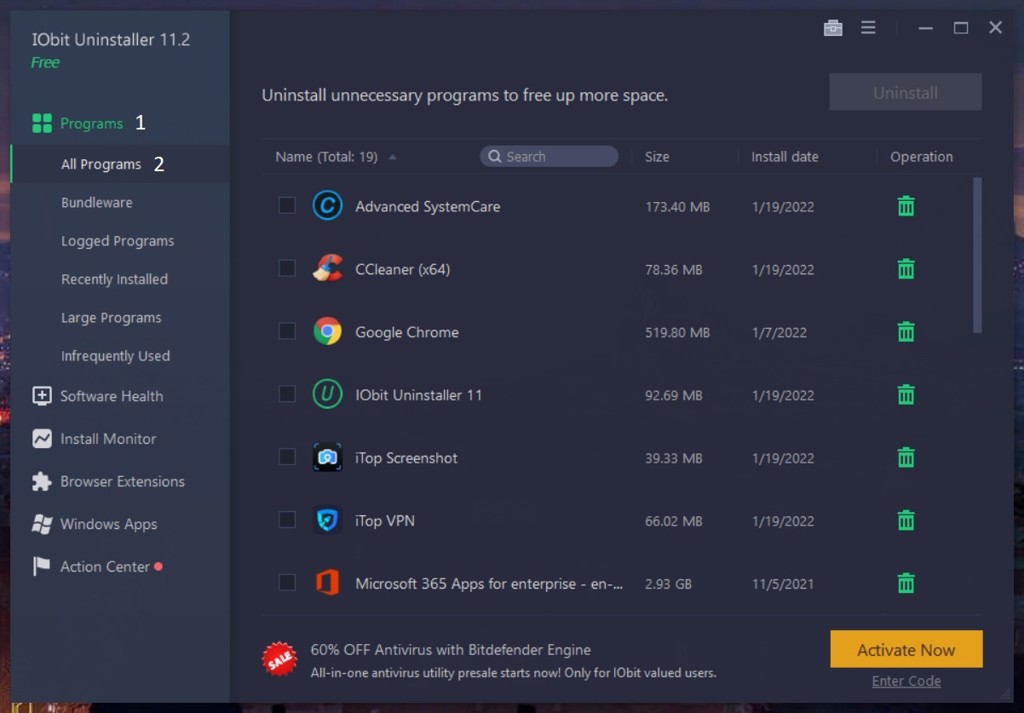Click the search magnifier icon
The height and width of the screenshot is (713, 1024).
pyautogui.click(x=494, y=157)
